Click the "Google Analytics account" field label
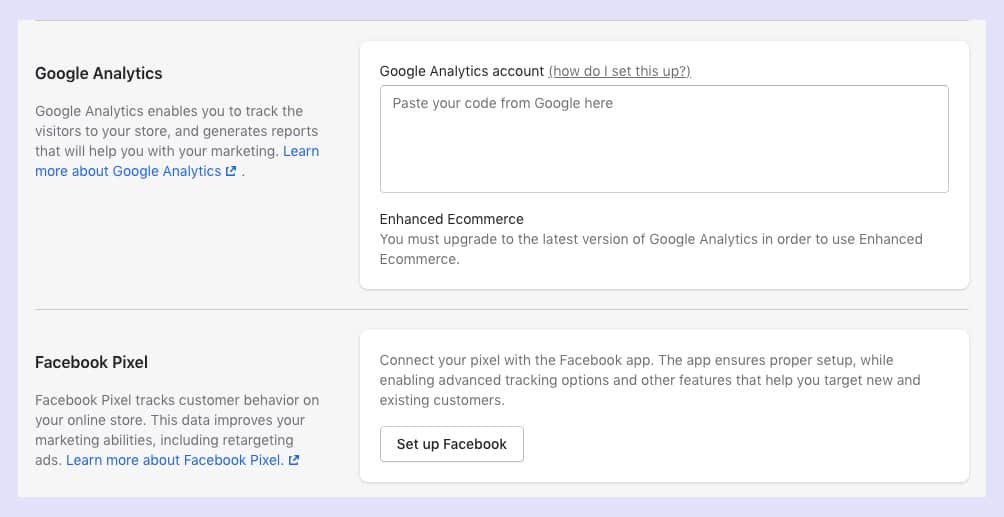Viewport: 1004px width, 517px height. pyautogui.click(x=462, y=71)
